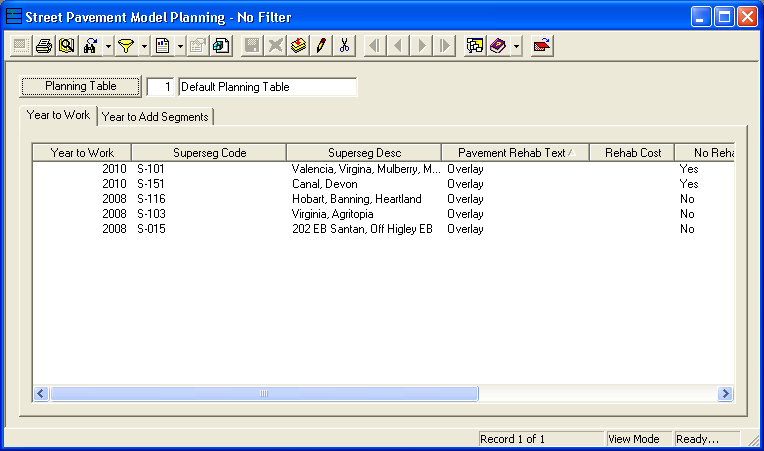Go to first record navigation arrow
The height and width of the screenshot is (451, 764).
click(x=375, y=46)
